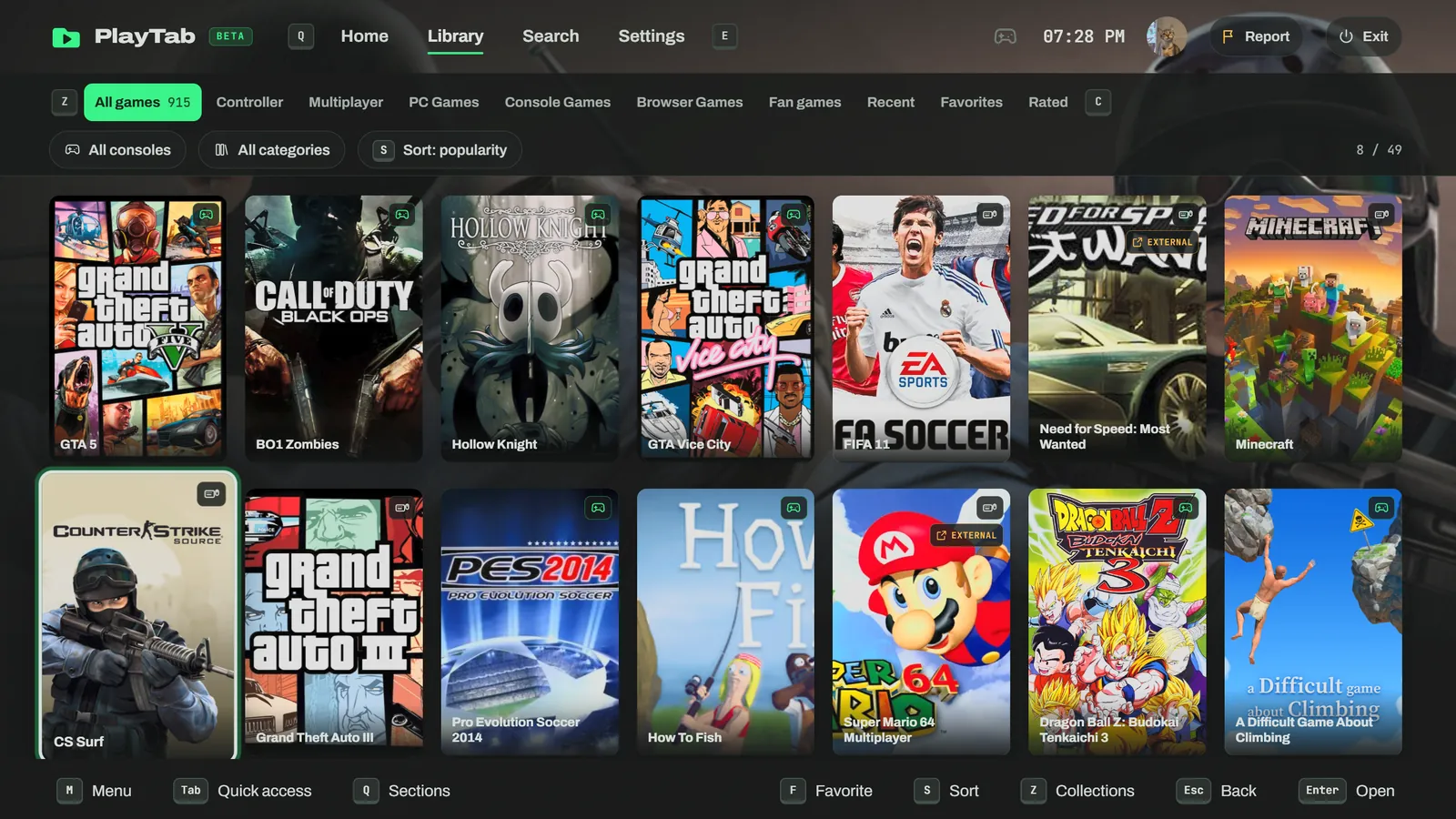This screenshot has height=819, width=1456.
Task: Click the PlayTab logo icon
Action: coord(66,37)
